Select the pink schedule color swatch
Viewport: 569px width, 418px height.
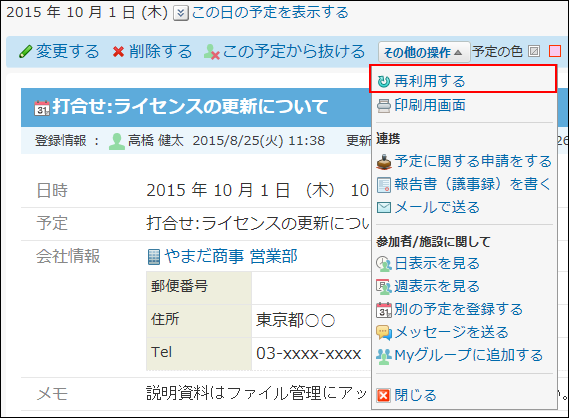tap(554, 51)
